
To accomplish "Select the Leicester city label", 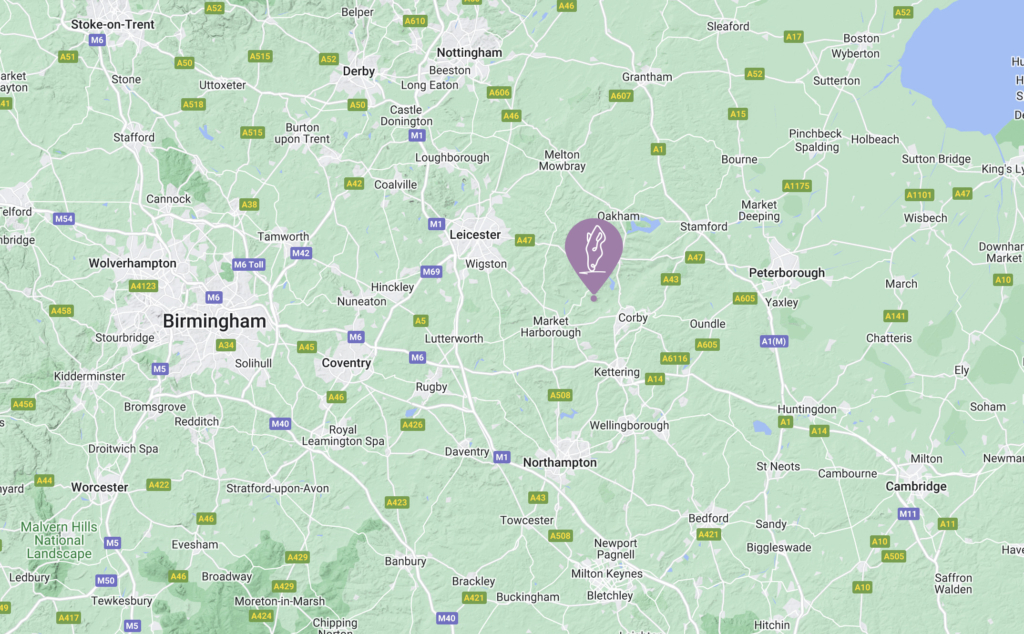I will coord(475,234).
